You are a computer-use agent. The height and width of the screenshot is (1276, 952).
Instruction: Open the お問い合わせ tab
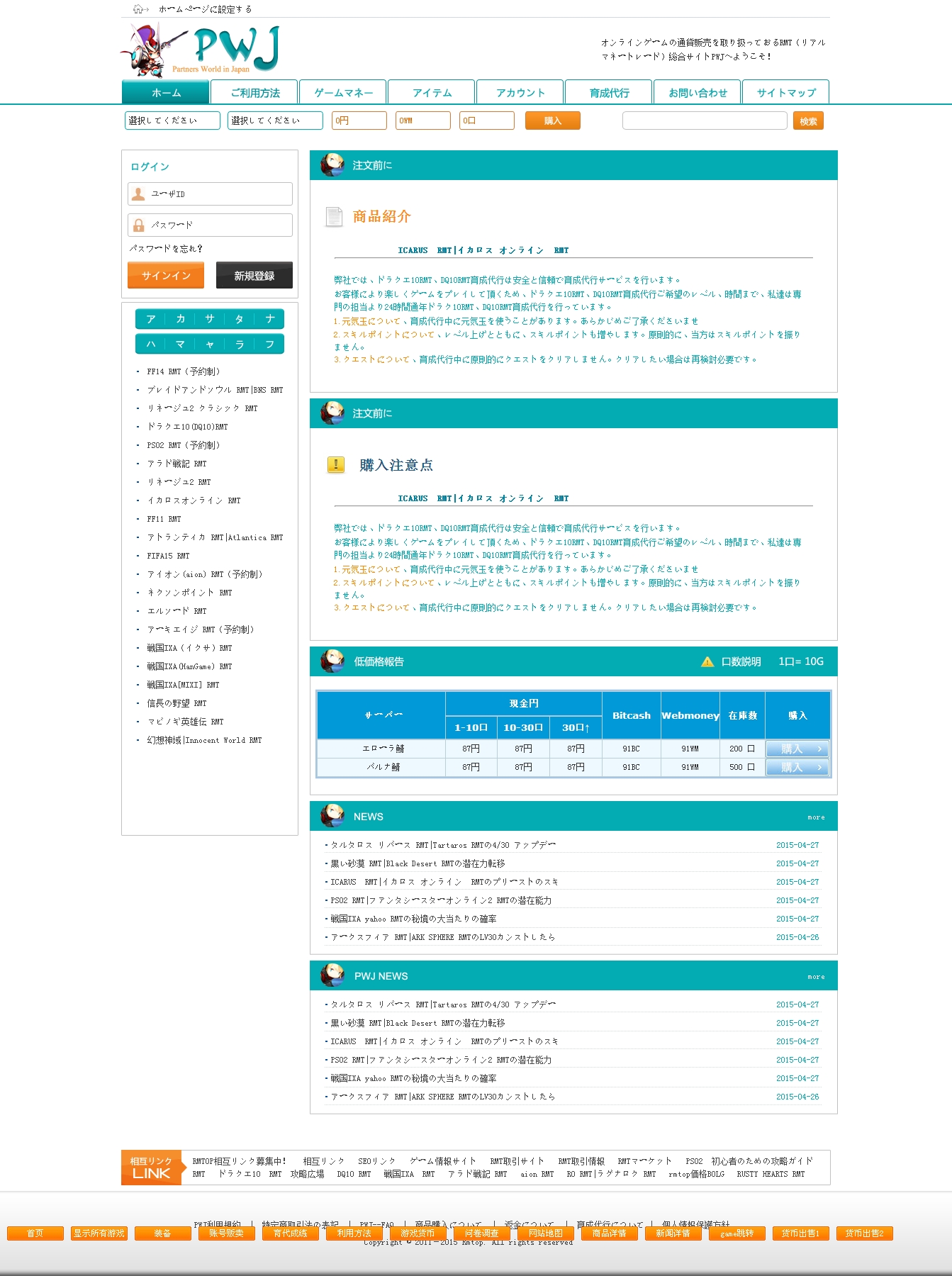(x=698, y=92)
